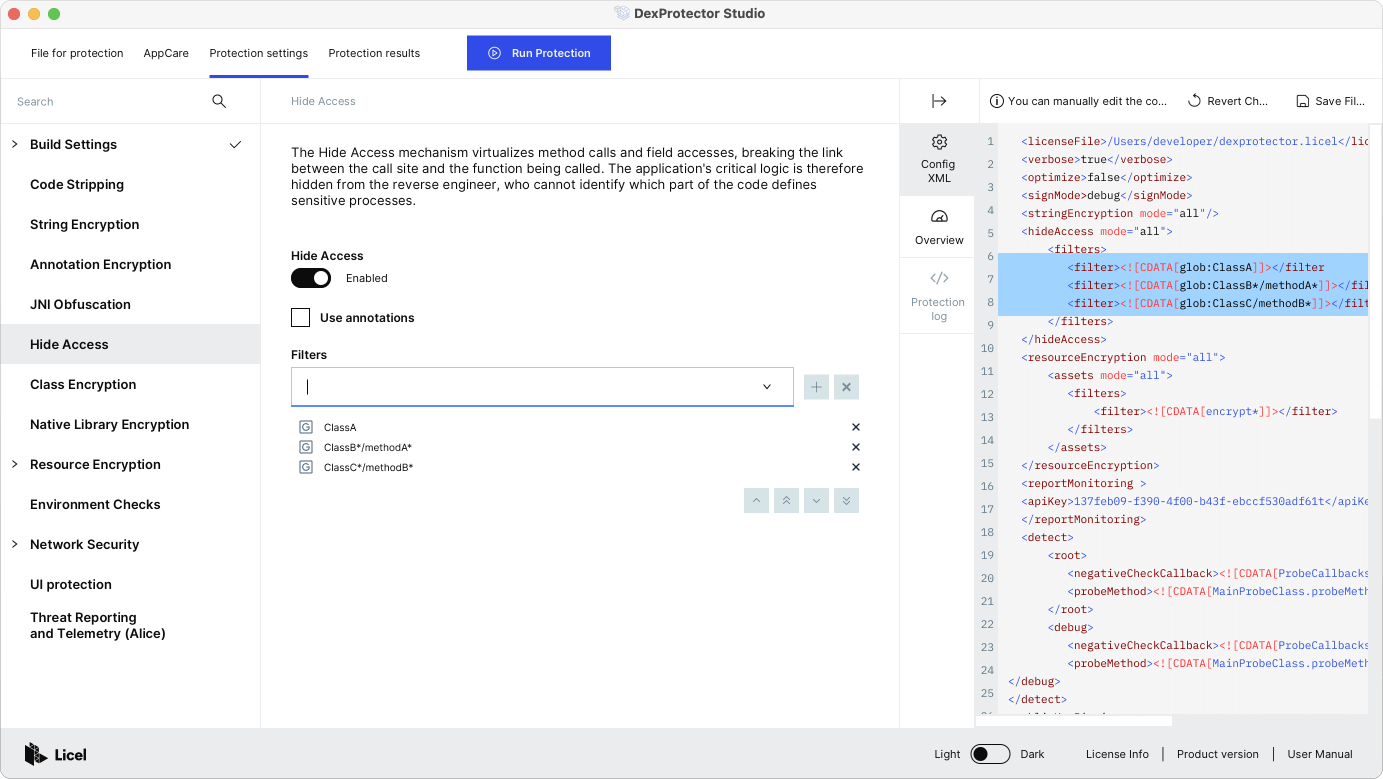The height and width of the screenshot is (779, 1383).
Task: Open Annotation Encryption settings
Action: point(130,264)
